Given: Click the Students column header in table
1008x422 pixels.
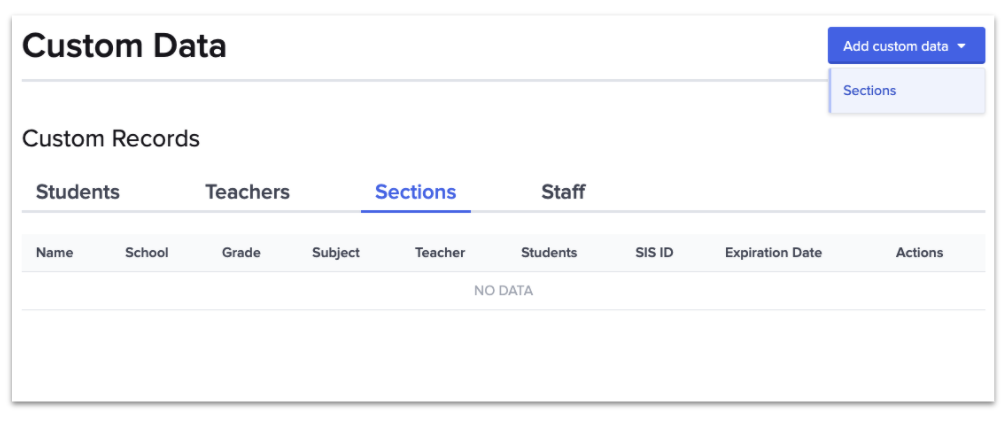Looking at the screenshot, I should point(549,253).
